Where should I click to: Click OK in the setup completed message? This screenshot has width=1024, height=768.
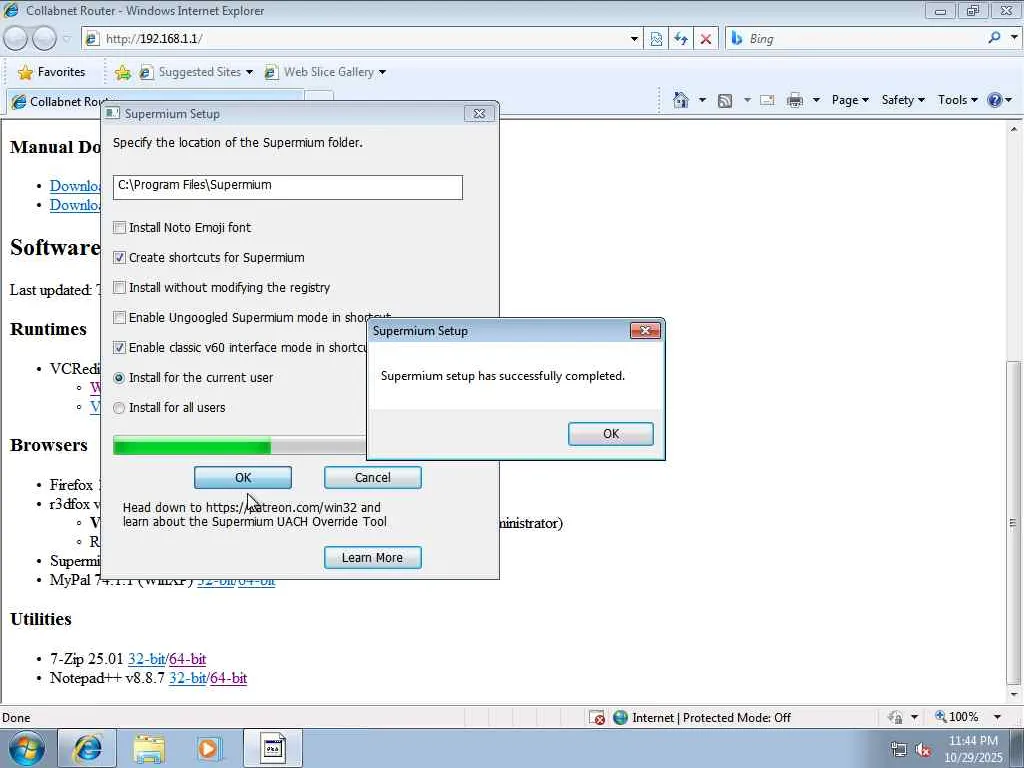pos(611,434)
